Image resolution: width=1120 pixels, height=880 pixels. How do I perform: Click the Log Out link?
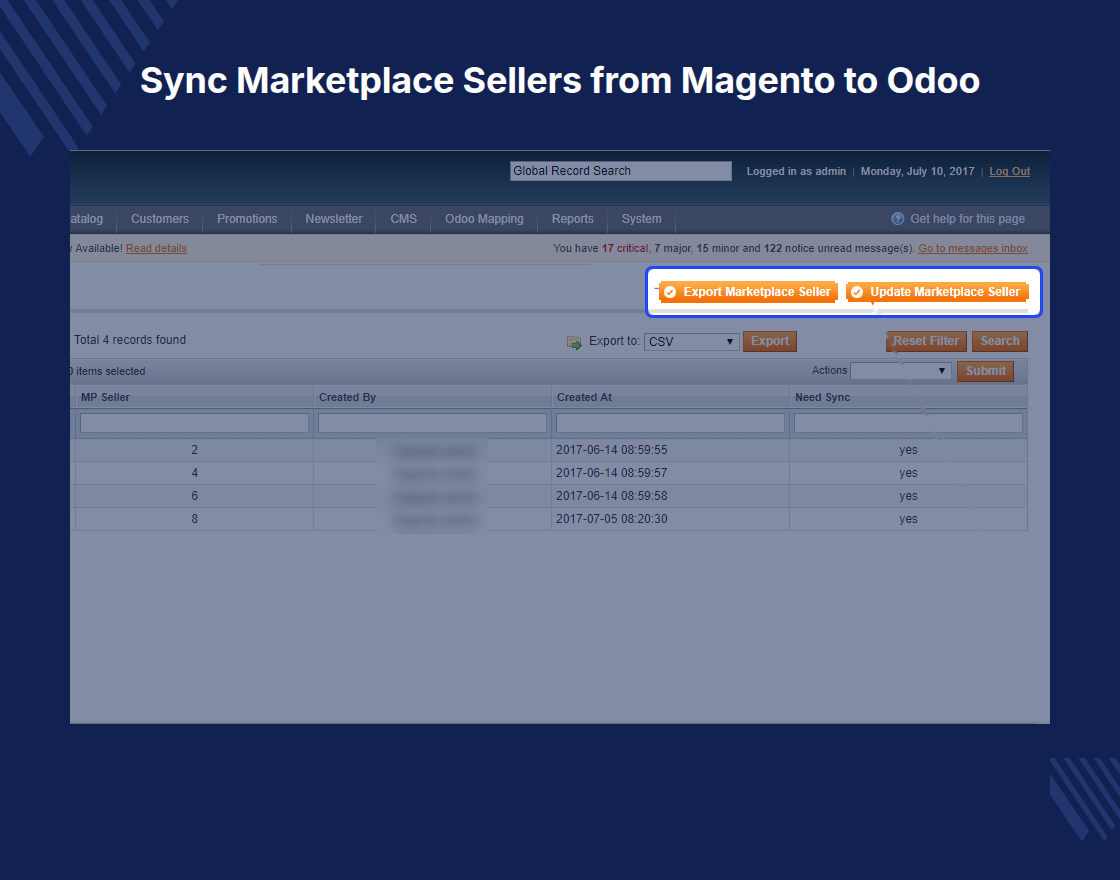pos(1010,171)
